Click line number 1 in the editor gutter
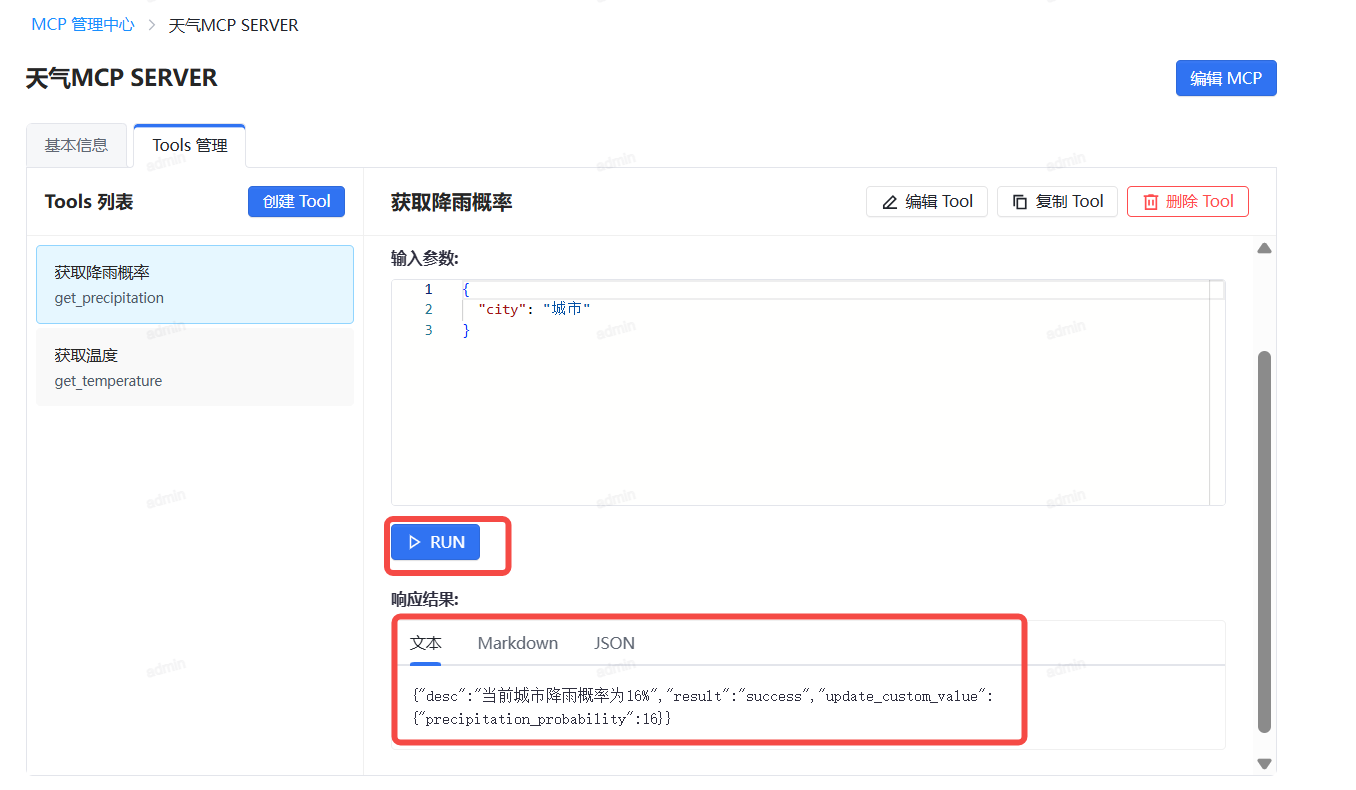The image size is (1356, 790). 429,289
